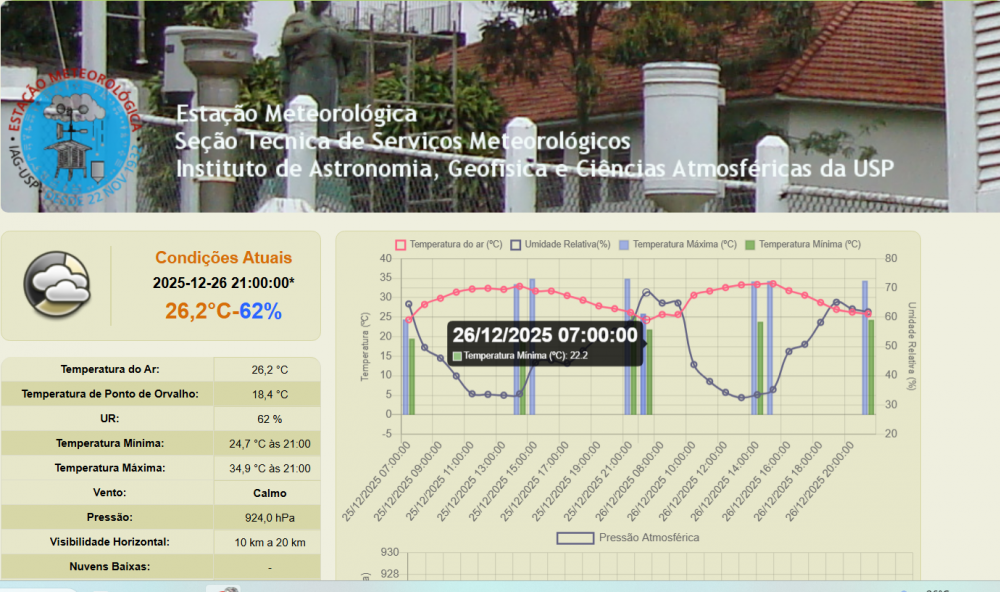Click the Condições Atuais heading
The height and width of the screenshot is (592, 1000).
pyautogui.click(x=223, y=258)
